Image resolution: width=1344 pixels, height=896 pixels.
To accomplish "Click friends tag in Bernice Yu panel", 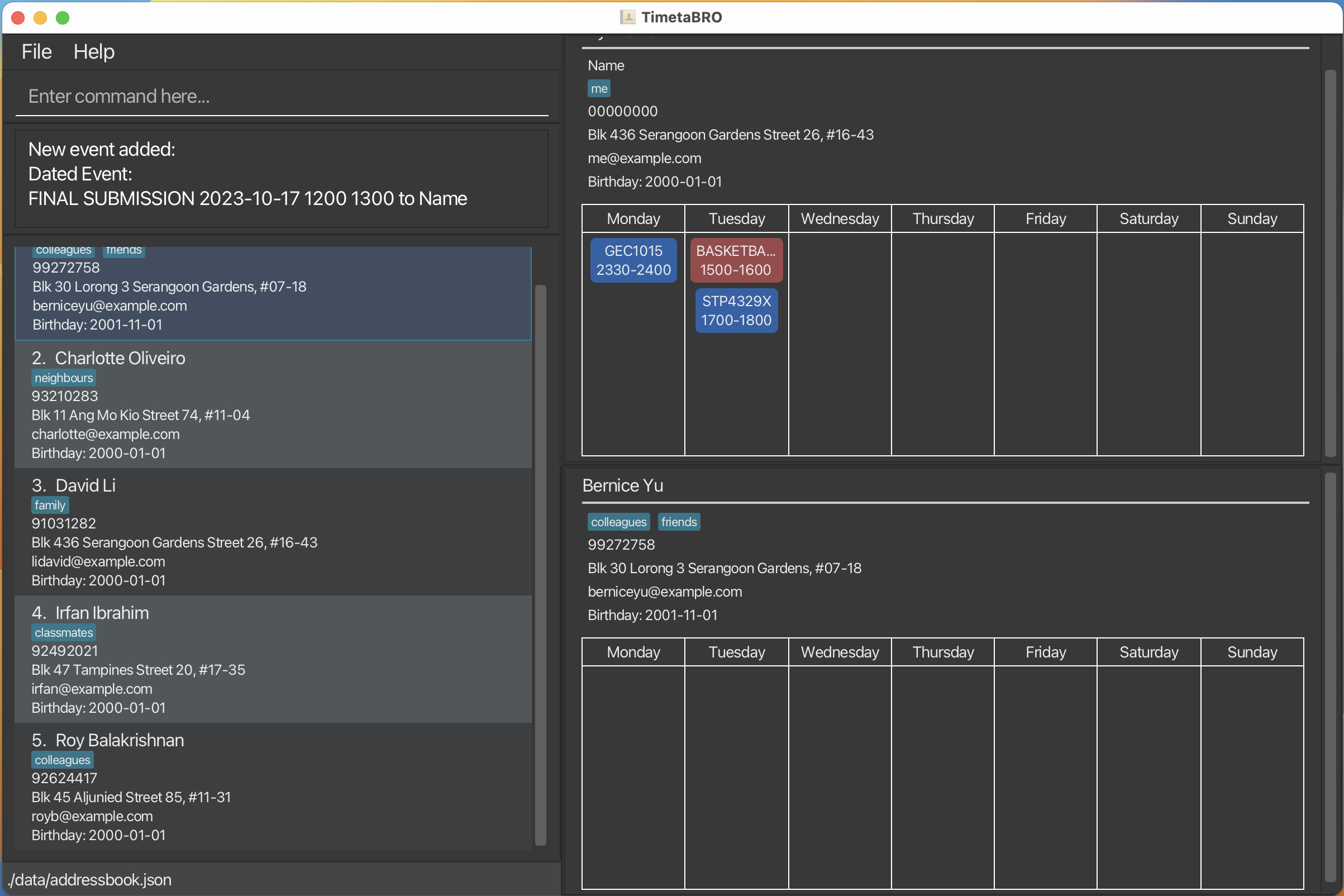I will [678, 522].
